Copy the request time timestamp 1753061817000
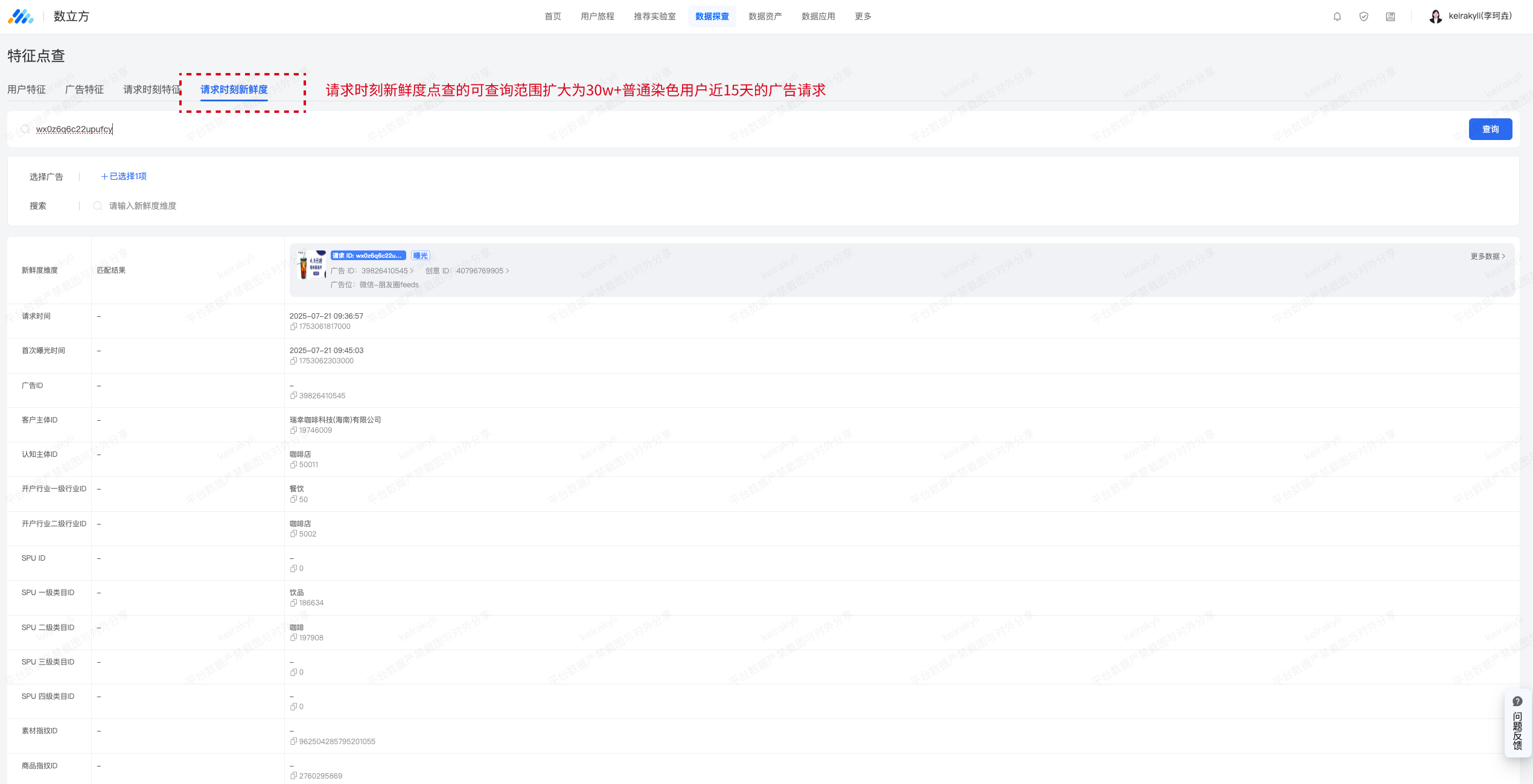 (293, 327)
